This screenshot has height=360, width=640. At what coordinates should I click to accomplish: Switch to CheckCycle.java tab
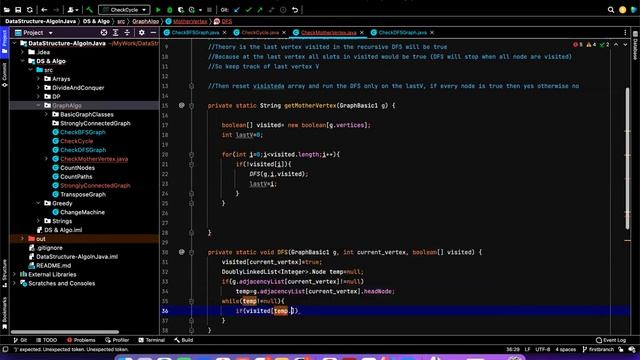tap(260, 33)
